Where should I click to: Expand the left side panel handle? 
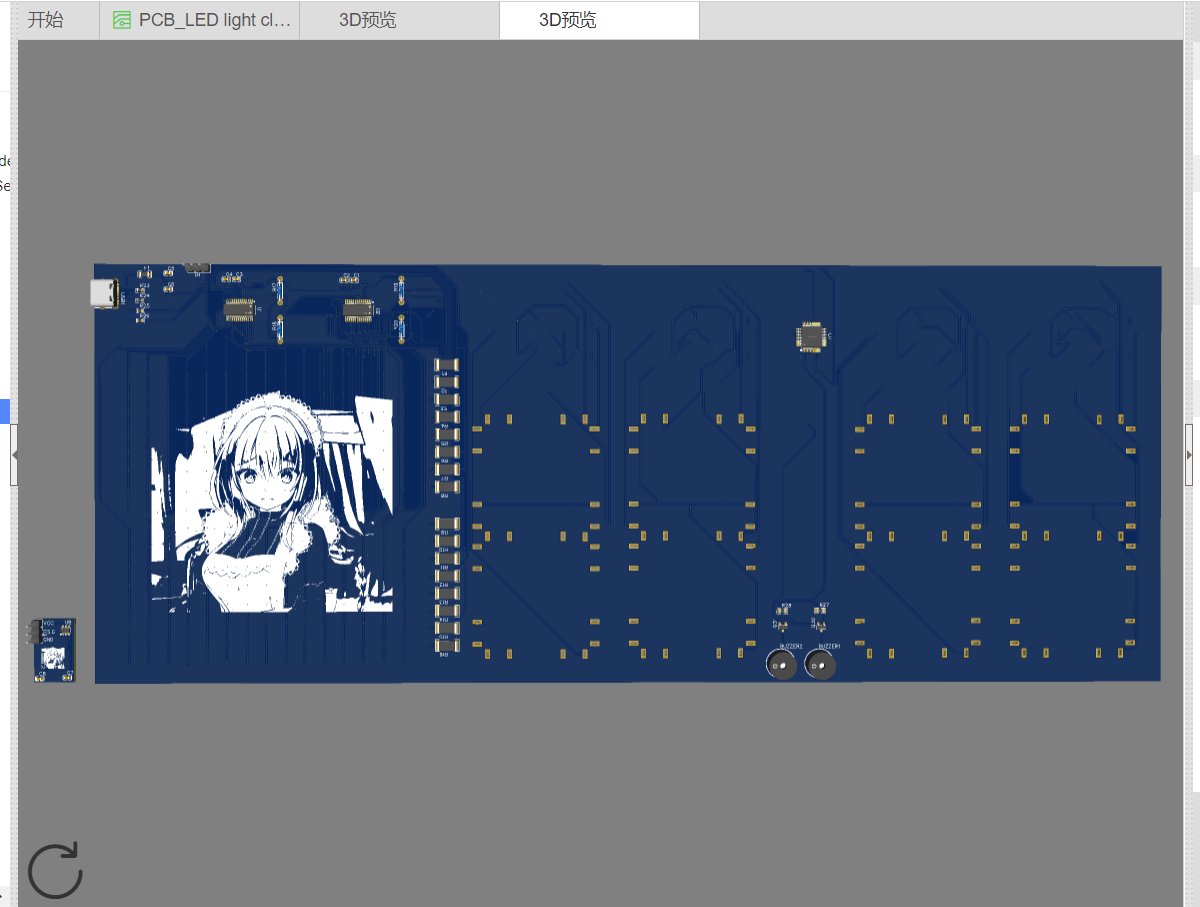click(x=14, y=455)
